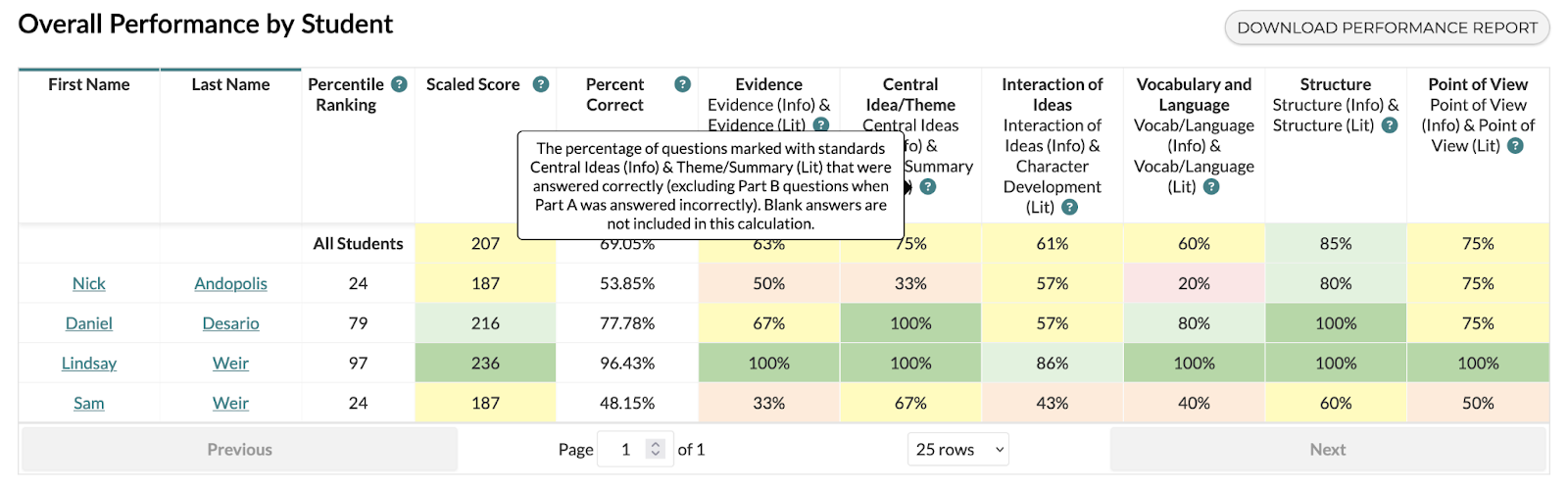1568x489 pixels.
Task: Go to the Previous page
Action: click(x=240, y=450)
